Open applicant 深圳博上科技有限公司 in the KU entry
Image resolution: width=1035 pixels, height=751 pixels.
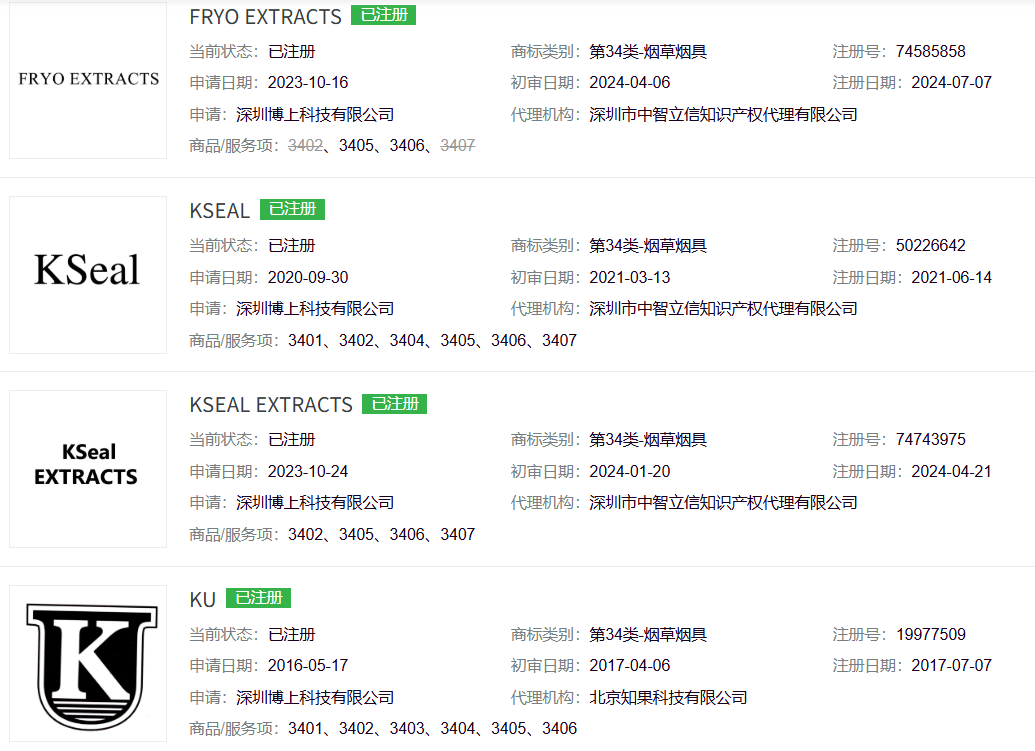315,697
